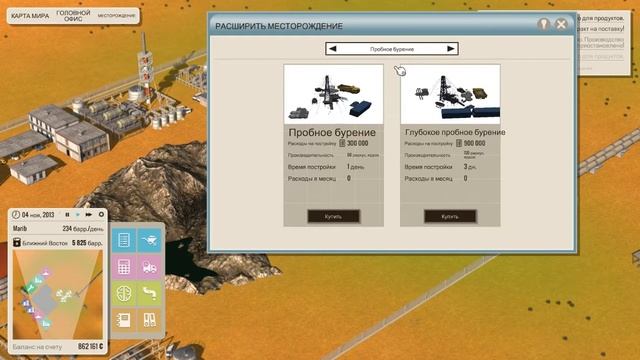
Task: Switch to the МЕСТОРОЖДЕНИЕ tab
Action: pyautogui.click(x=116, y=16)
